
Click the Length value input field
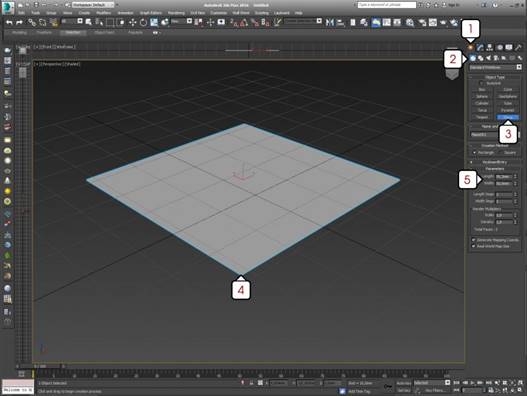pyautogui.click(x=504, y=176)
